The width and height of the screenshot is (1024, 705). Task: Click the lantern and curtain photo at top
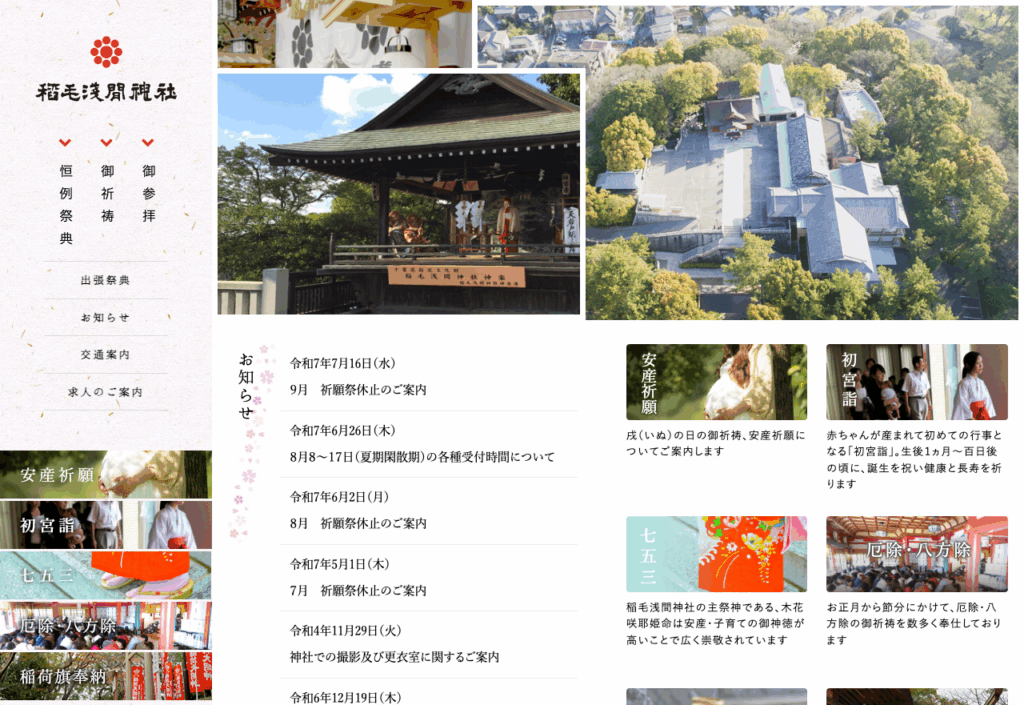[x=345, y=33]
